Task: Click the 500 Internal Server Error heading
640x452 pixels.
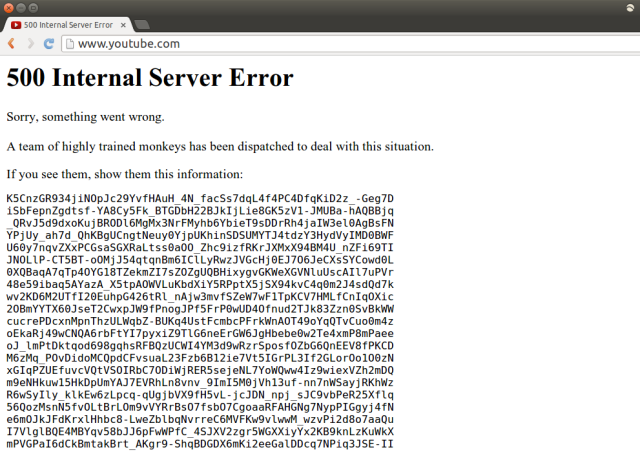Action: tap(150, 78)
